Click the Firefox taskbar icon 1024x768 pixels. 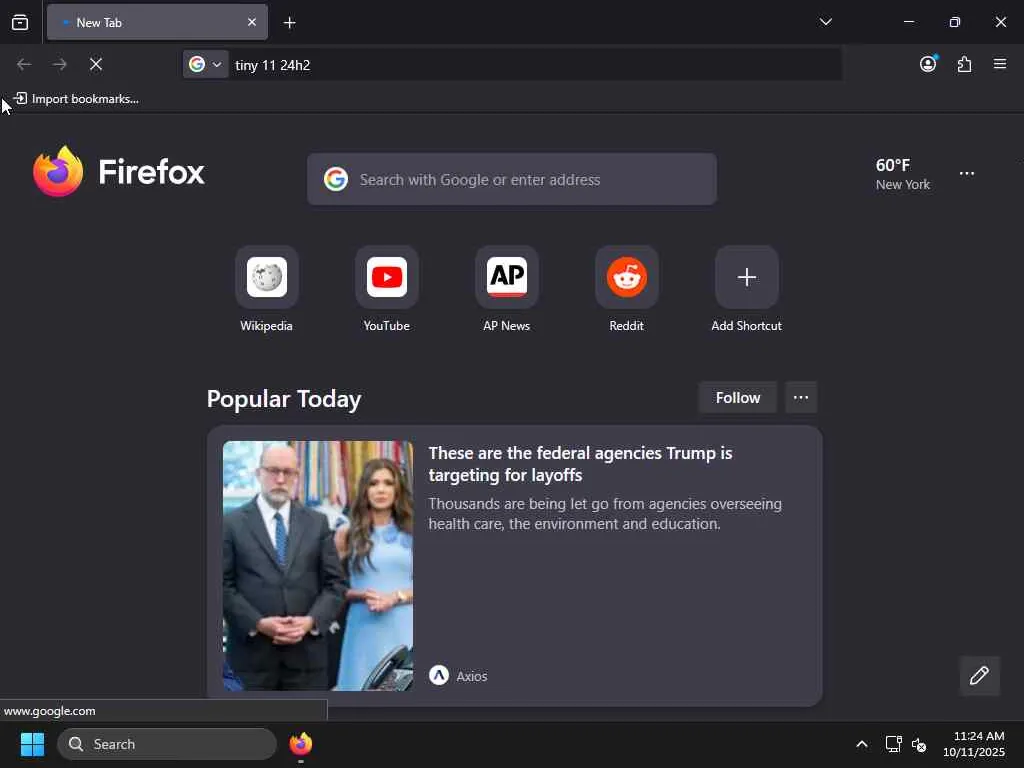point(300,744)
